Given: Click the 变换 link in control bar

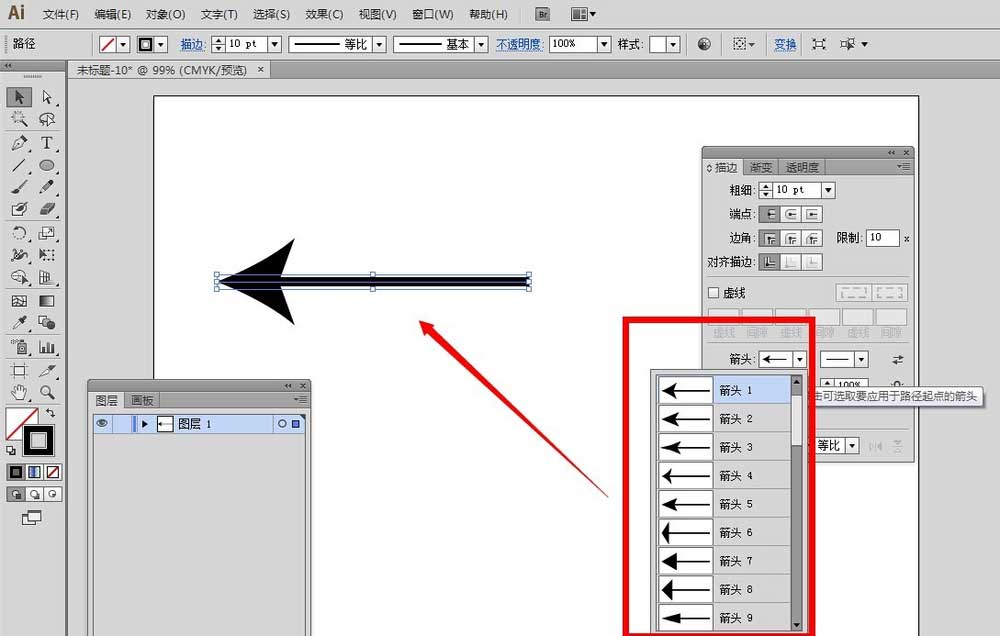Looking at the screenshot, I should coord(785,44).
